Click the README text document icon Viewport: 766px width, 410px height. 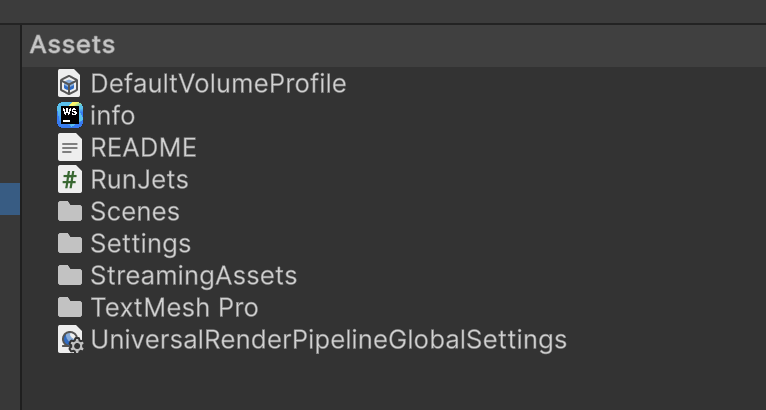(69, 148)
